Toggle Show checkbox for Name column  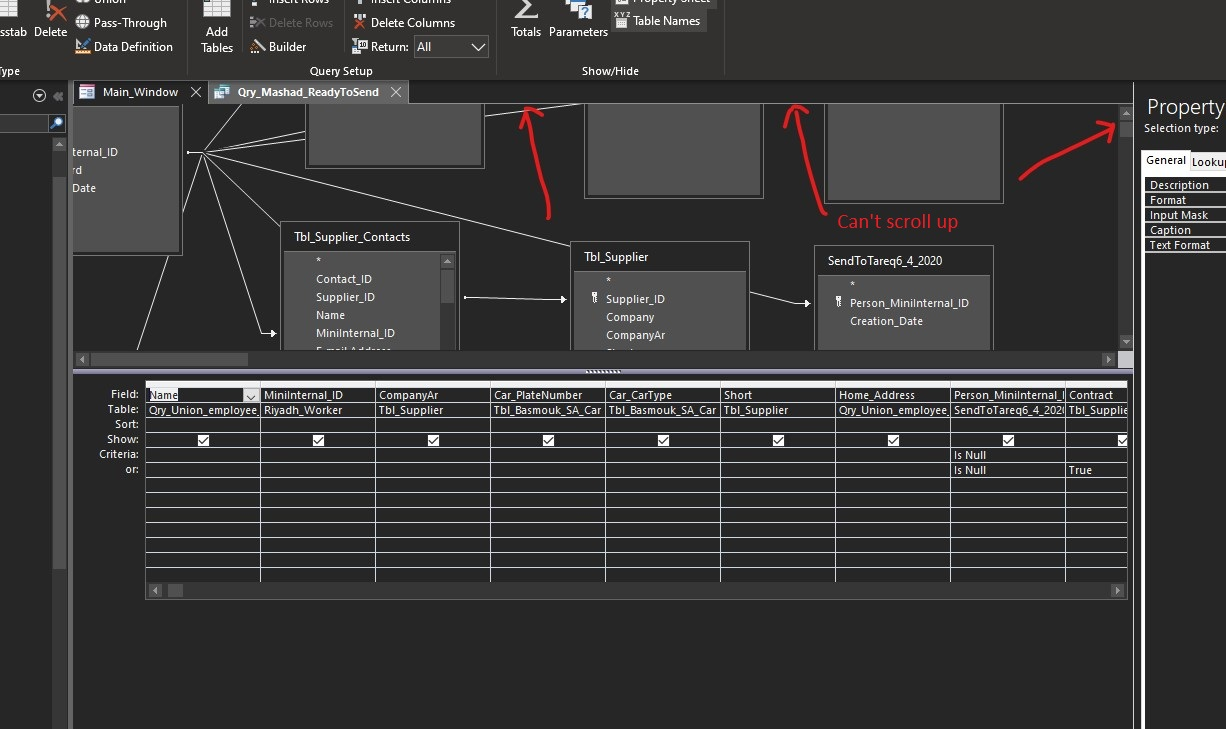tap(203, 440)
